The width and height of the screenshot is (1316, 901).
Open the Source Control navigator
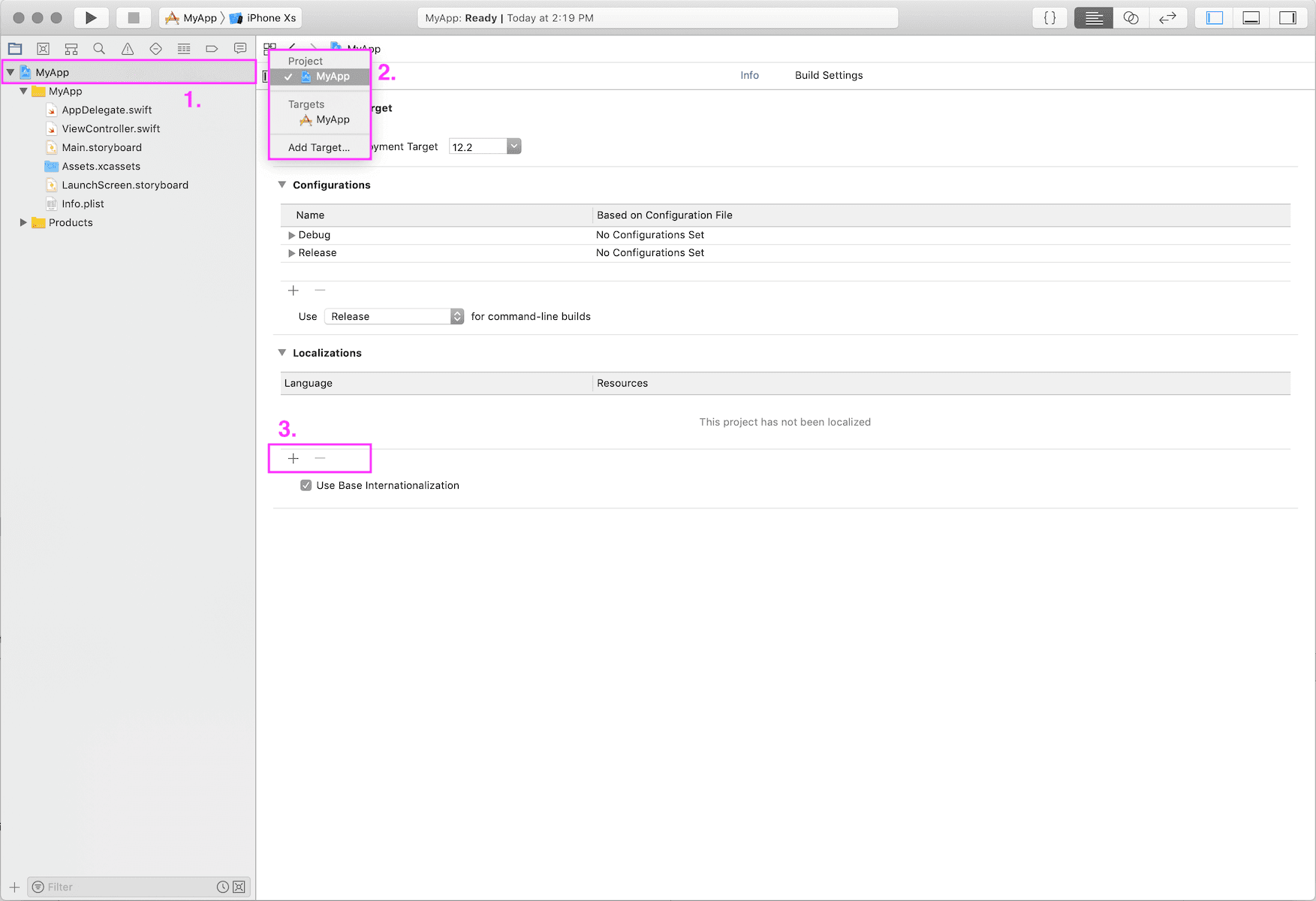point(44,49)
